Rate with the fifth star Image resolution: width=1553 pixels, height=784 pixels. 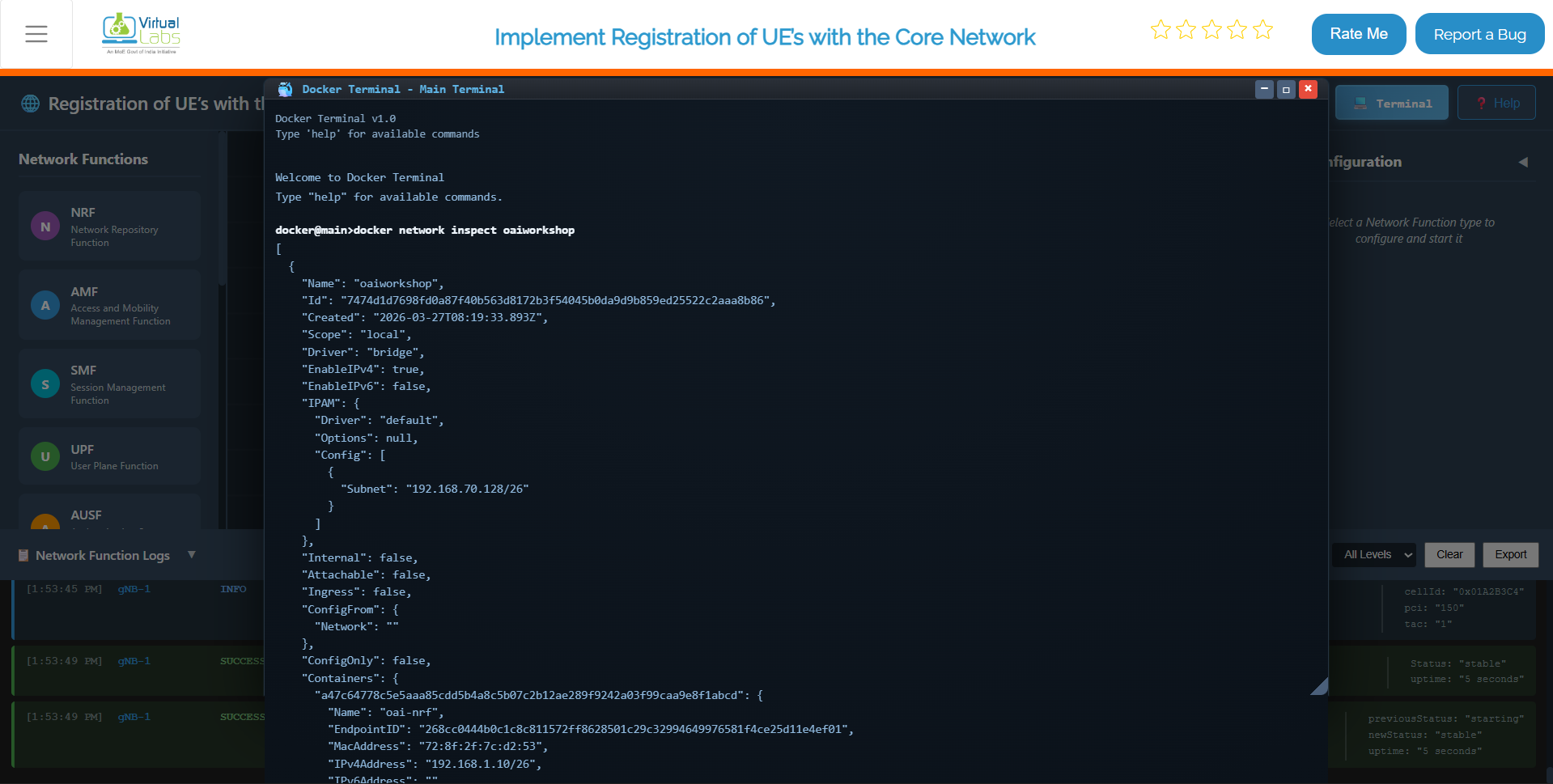[1262, 30]
